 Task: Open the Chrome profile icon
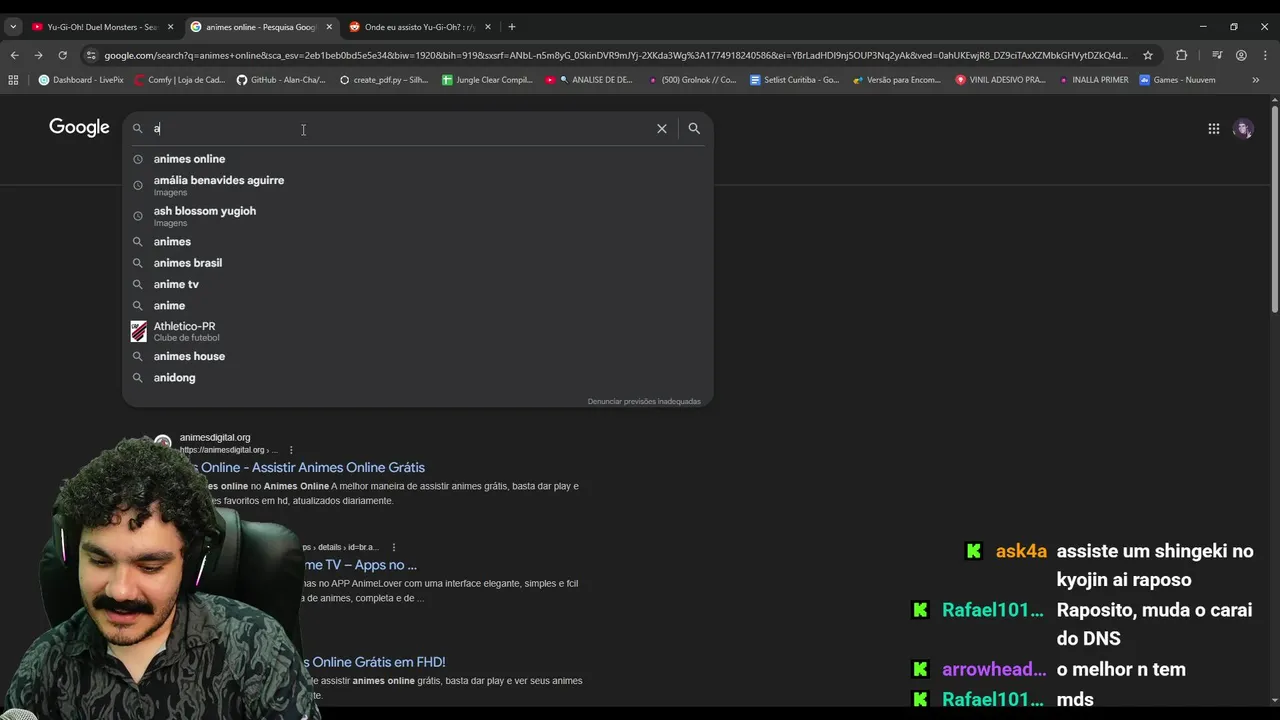[x=1241, y=55]
